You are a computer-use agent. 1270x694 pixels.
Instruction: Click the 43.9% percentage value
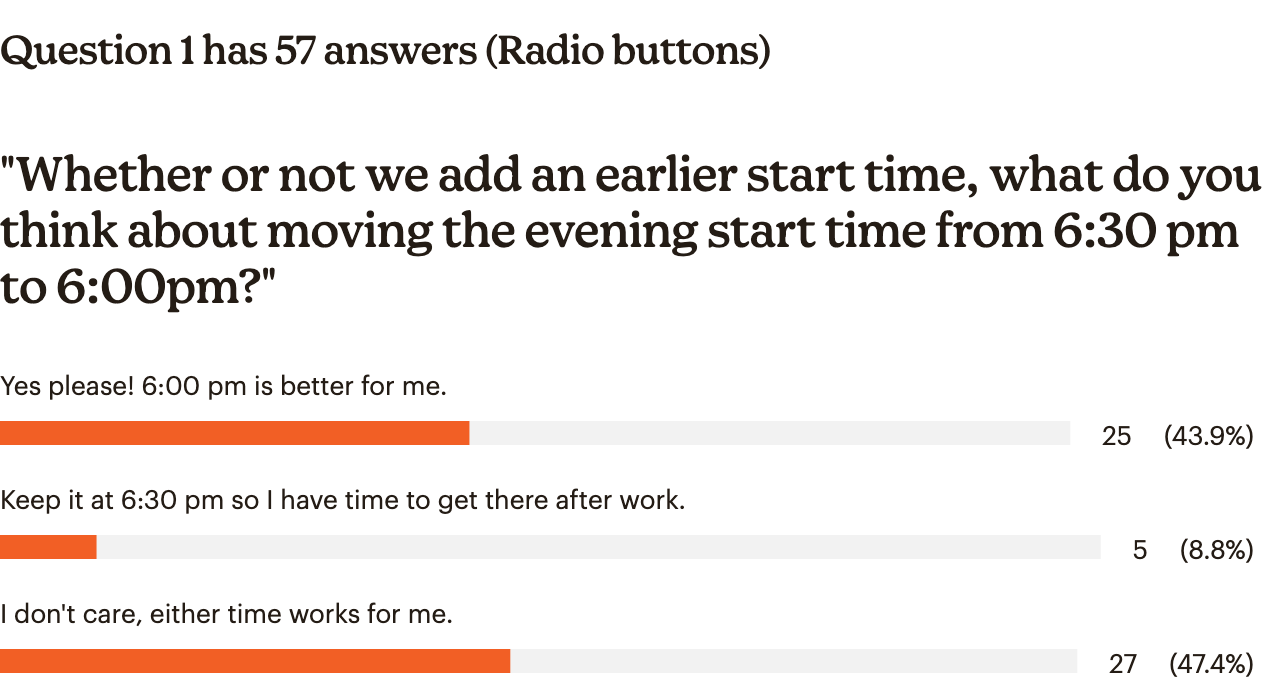(x=1209, y=436)
